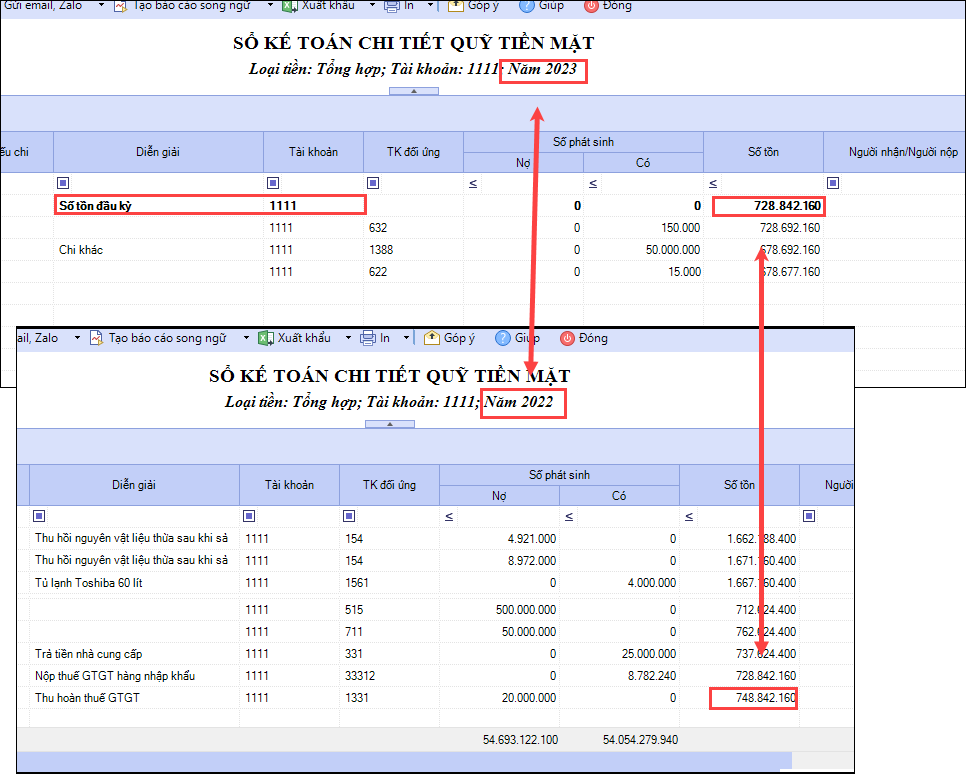Click horizontal scrollbar at bottom of 2022 report
The image size is (966, 774).
pyautogui.click(x=400, y=762)
